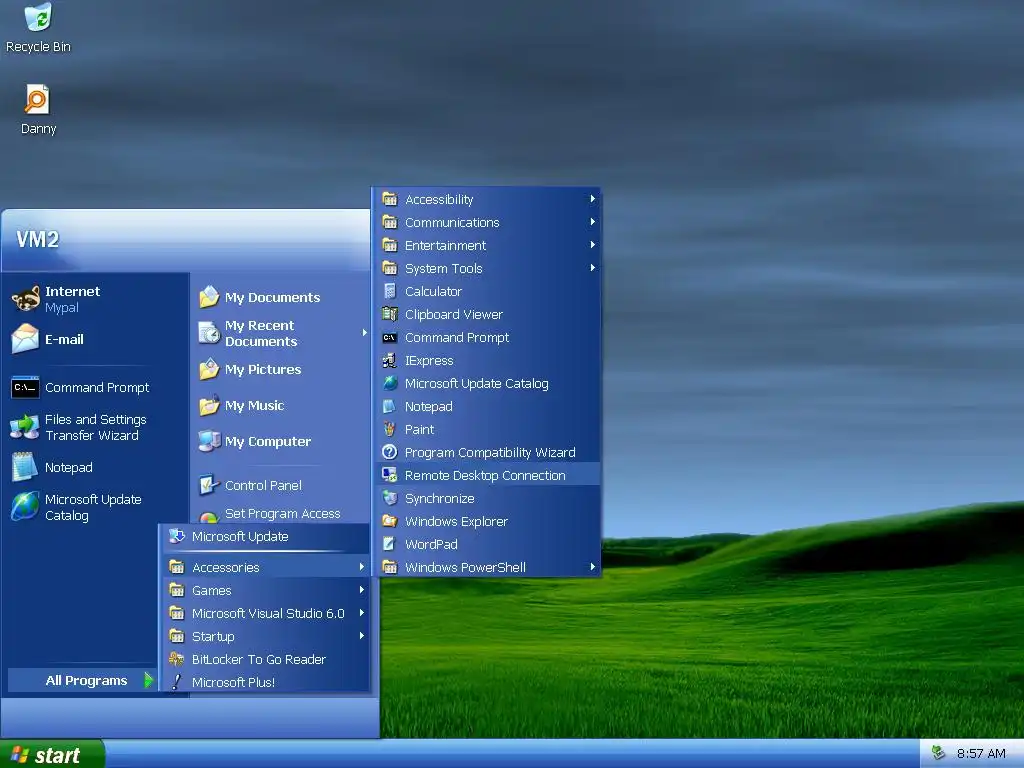Image resolution: width=1024 pixels, height=768 pixels.
Task: Open the Danny desktop shortcut icon
Action: pos(37,100)
